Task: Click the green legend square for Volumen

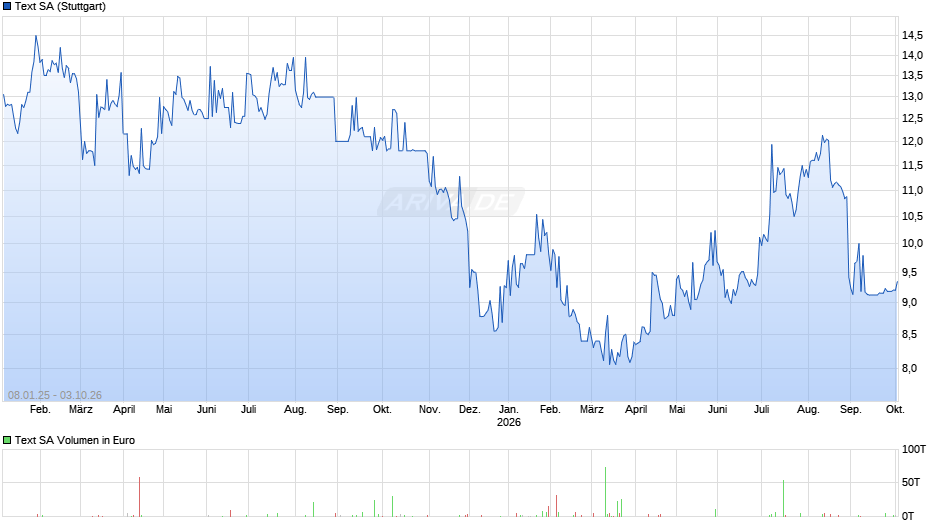Action: (x=7, y=440)
